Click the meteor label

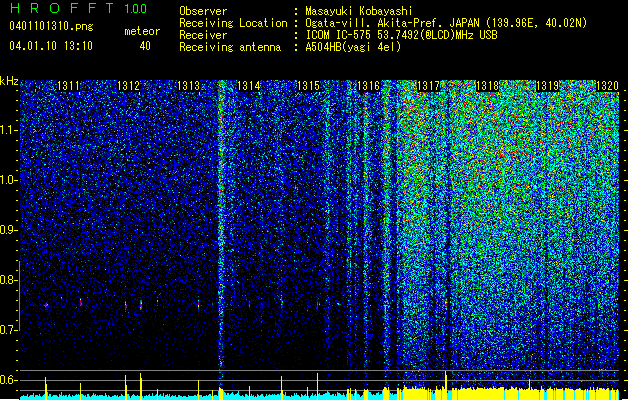click(x=142, y=31)
